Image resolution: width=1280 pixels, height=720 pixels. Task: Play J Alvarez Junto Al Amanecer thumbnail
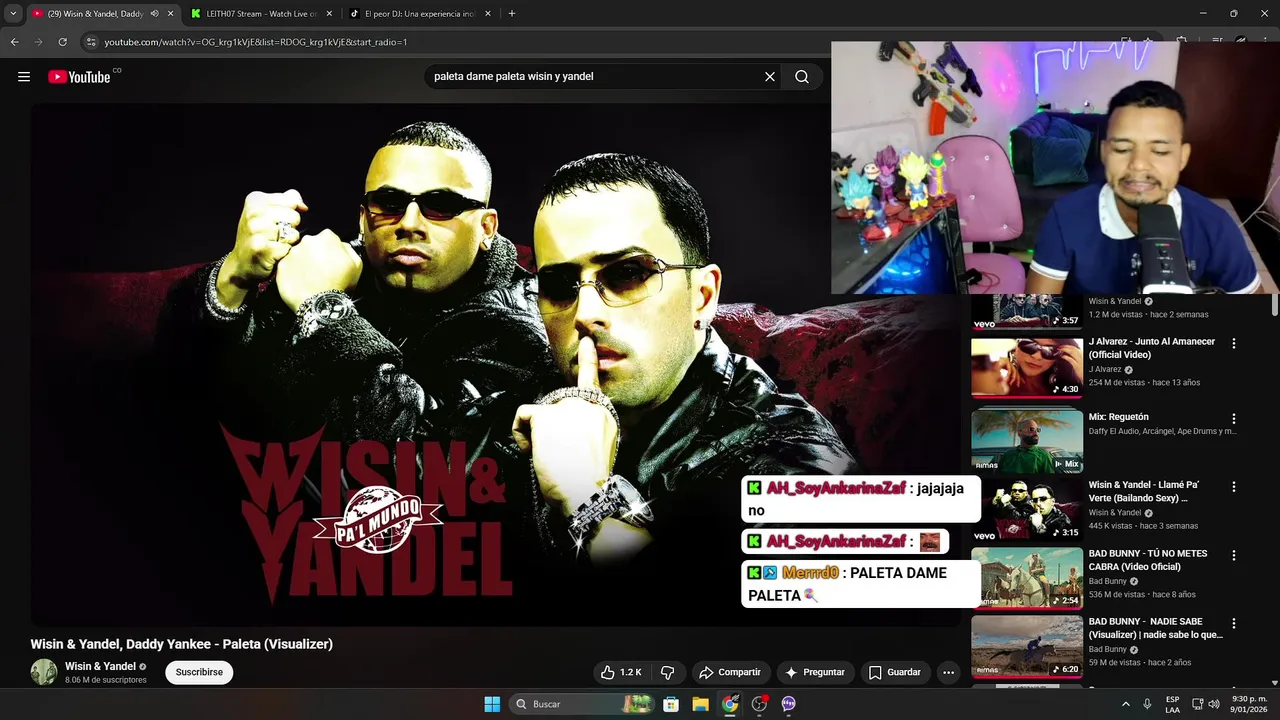[x=1027, y=368]
